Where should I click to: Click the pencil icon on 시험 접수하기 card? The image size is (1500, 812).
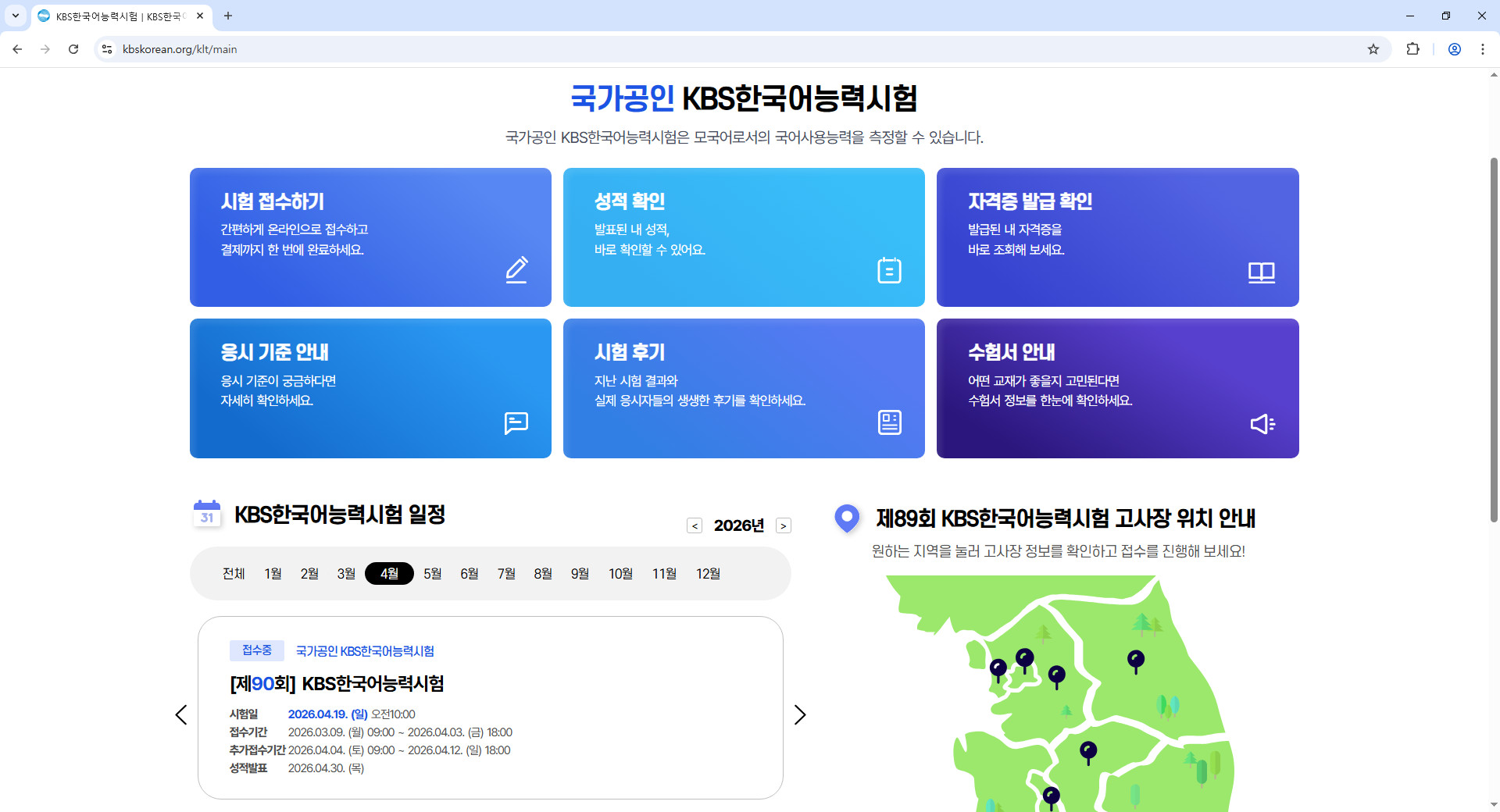pos(516,270)
